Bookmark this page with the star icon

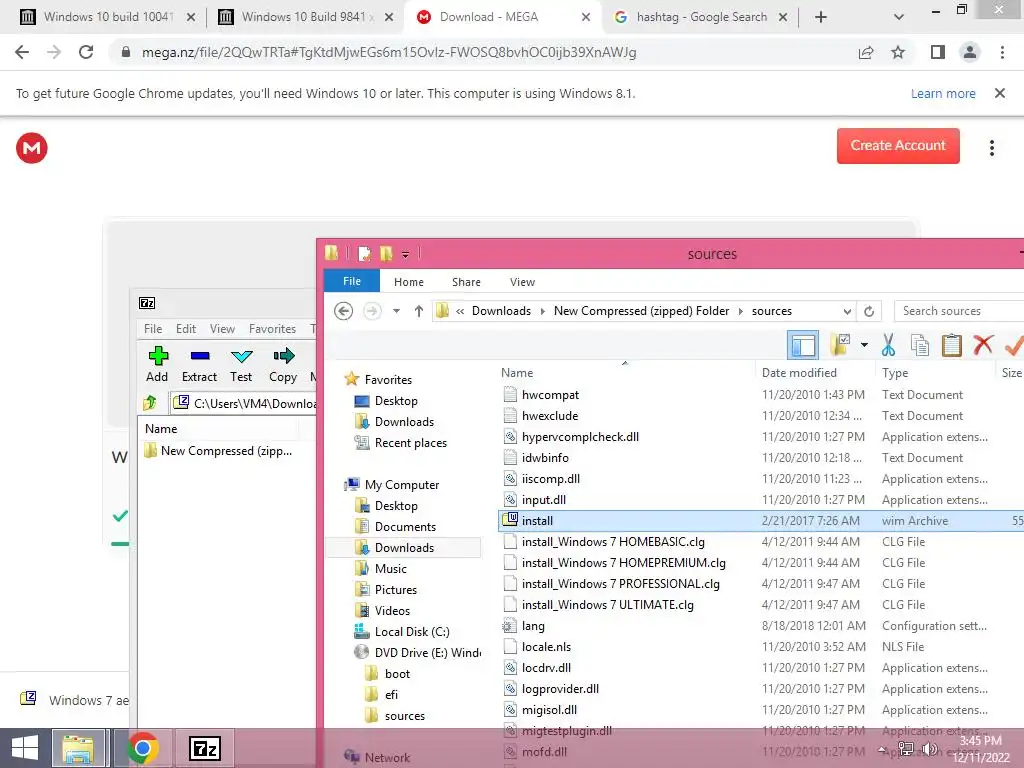pos(898,52)
